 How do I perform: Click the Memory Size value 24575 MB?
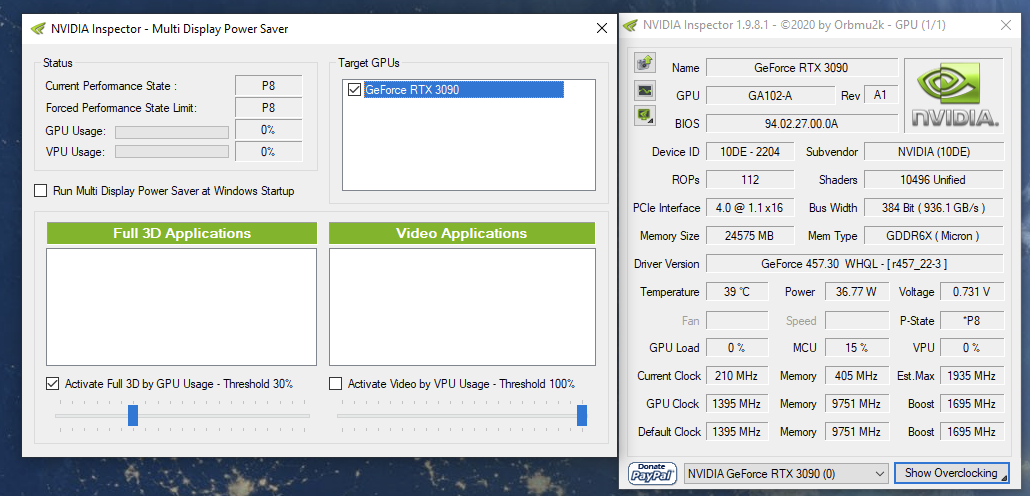pos(750,235)
